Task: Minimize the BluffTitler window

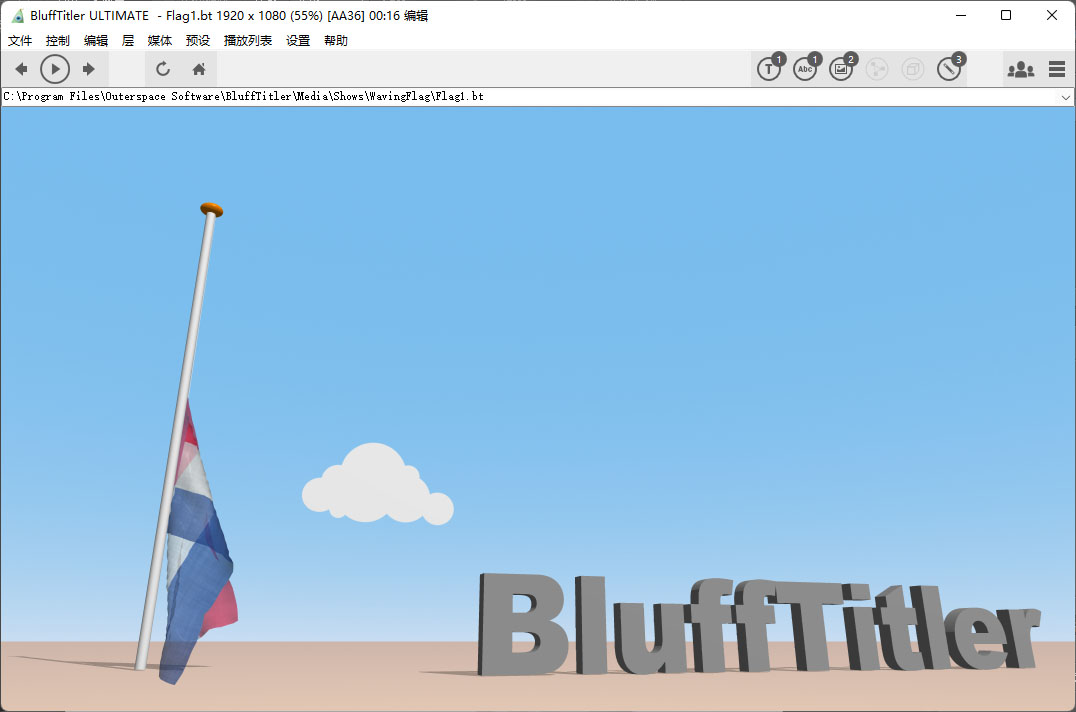Action: pos(961,15)
